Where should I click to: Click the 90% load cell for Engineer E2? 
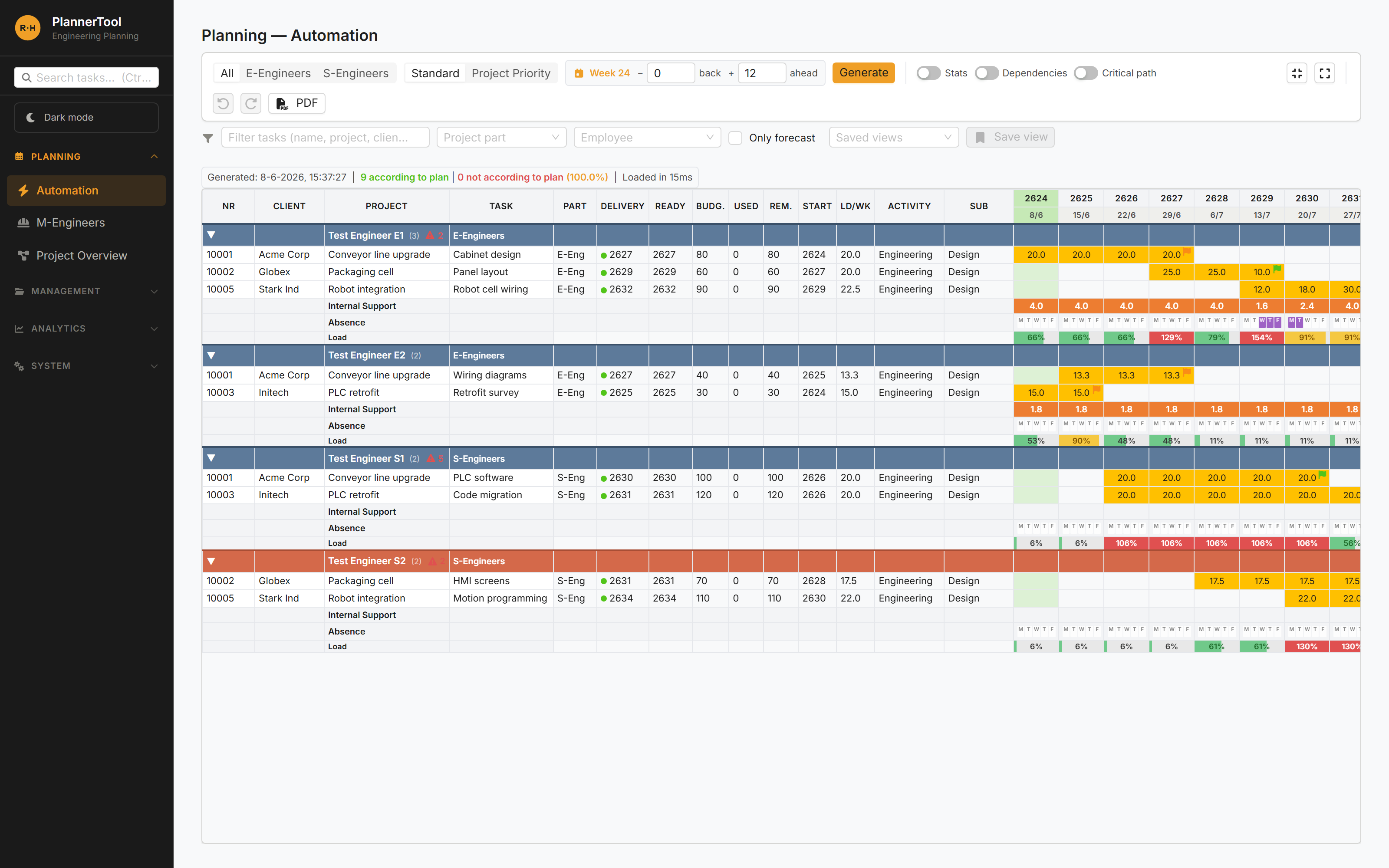[x=1081, y=441]
